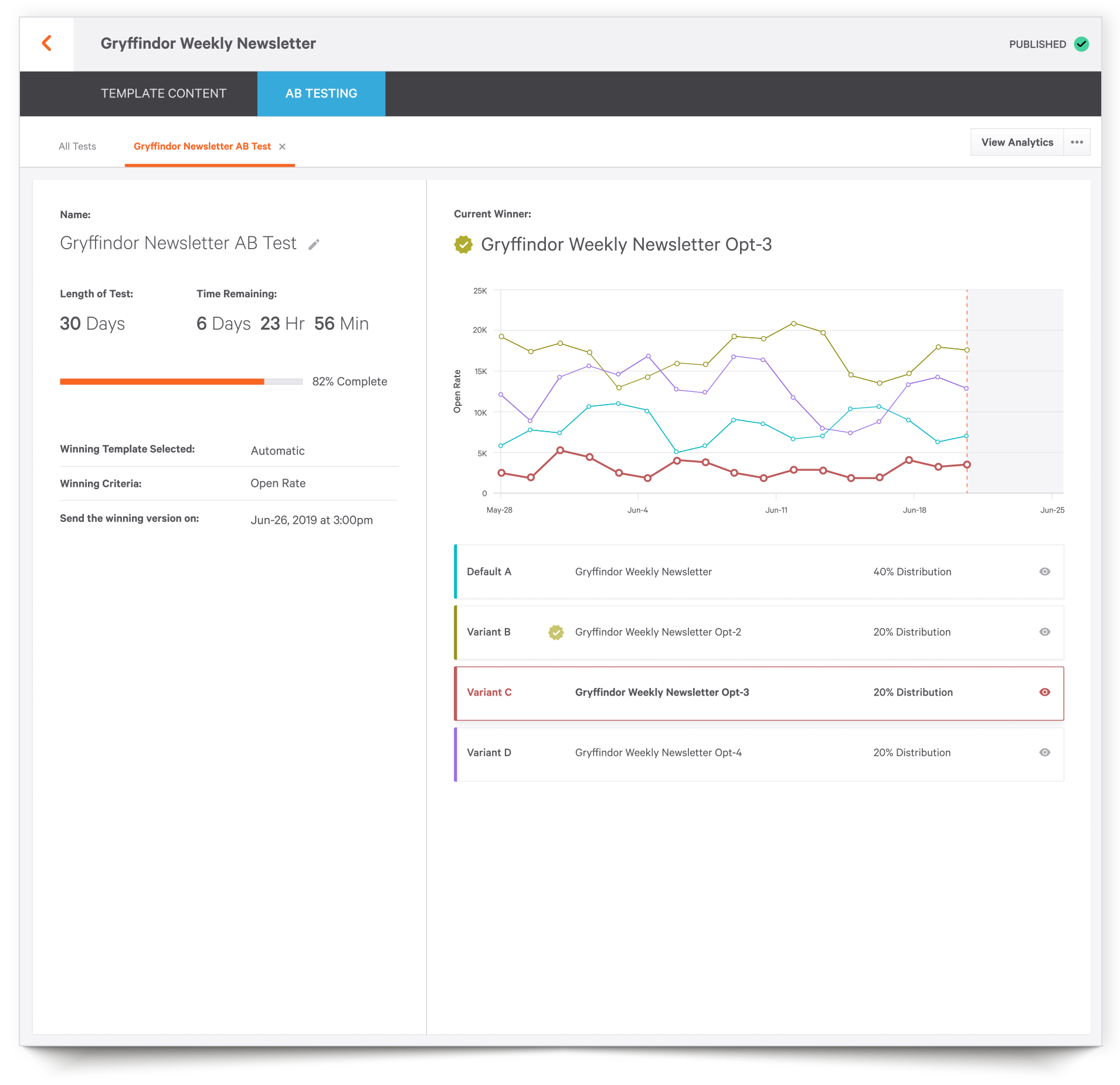Select Gryffindor Newsletter AB Test tab
This screenshot has height=1085, width=1120.
202,147
